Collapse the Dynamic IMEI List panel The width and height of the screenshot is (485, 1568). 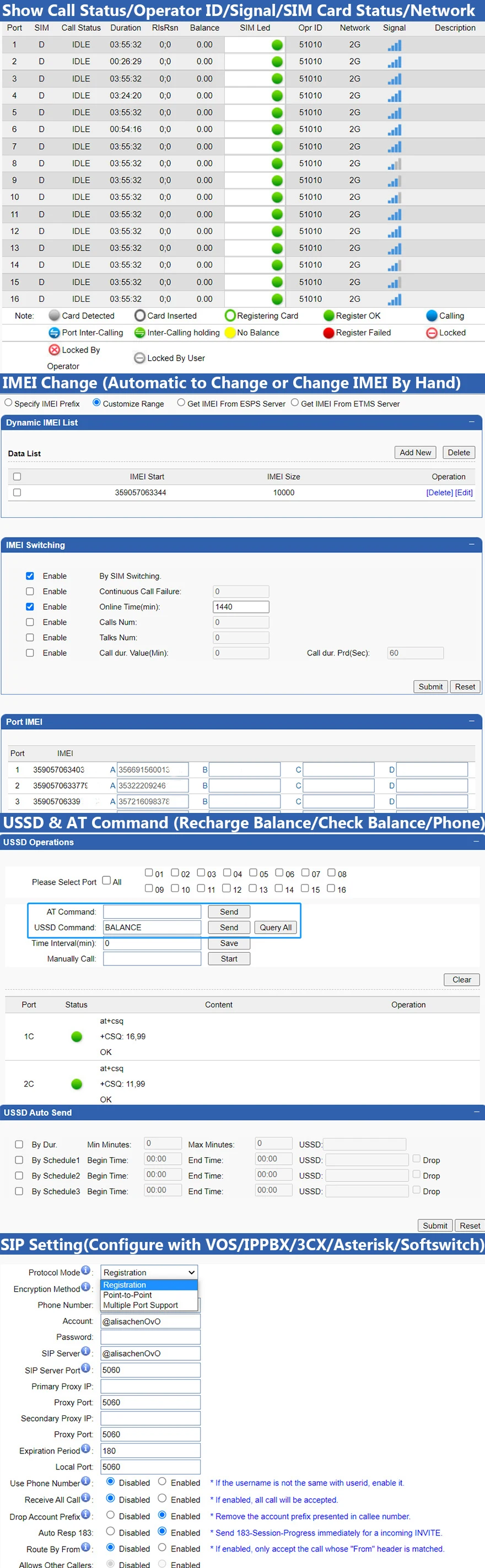[472, 422]
